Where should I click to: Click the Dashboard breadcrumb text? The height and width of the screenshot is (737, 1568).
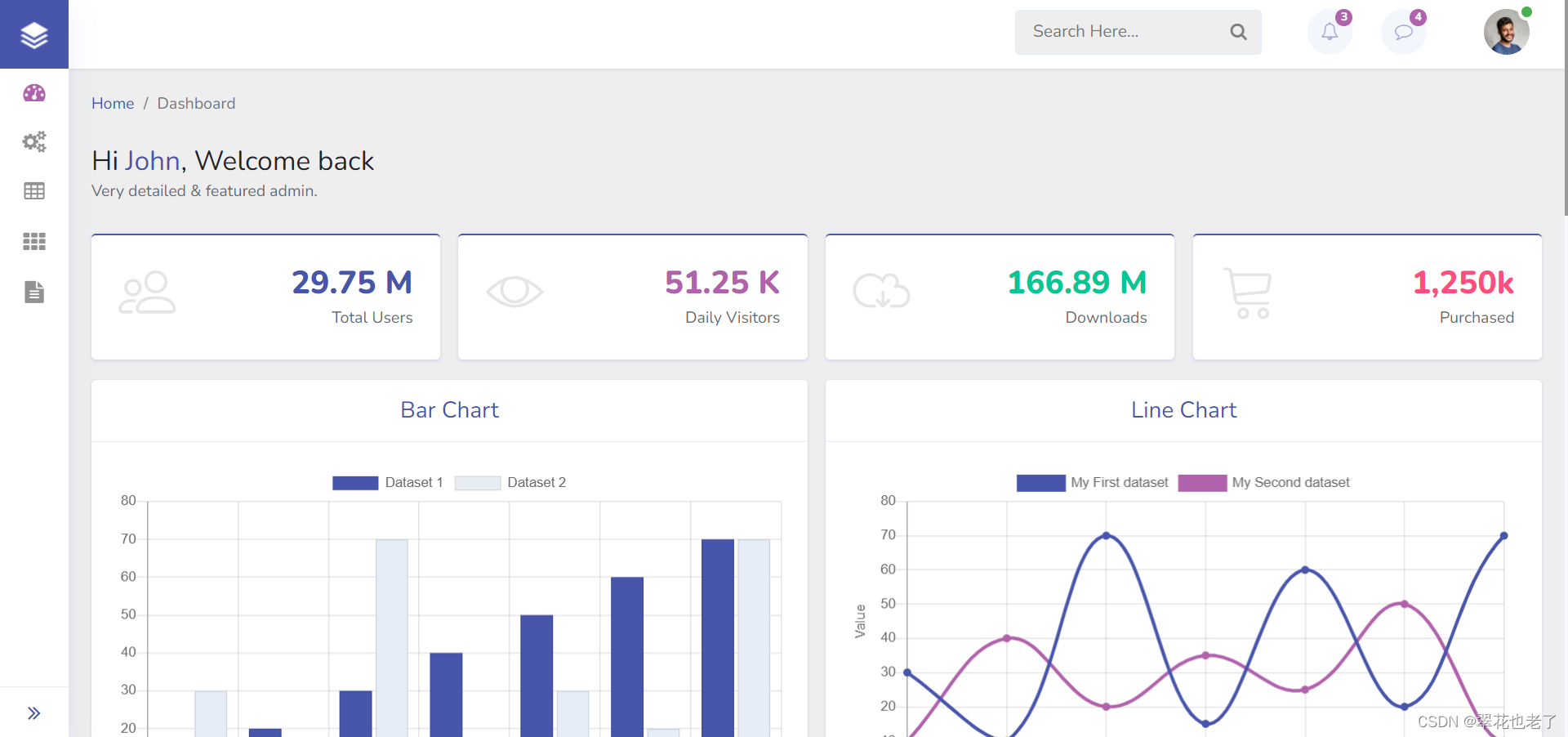coord(196,104)
